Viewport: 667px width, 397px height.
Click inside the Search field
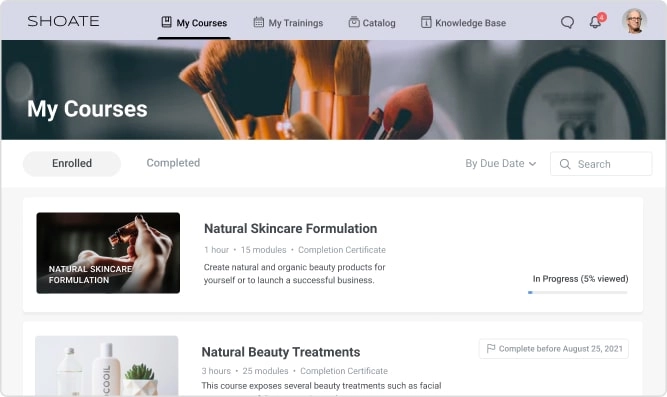coord(601,164)
